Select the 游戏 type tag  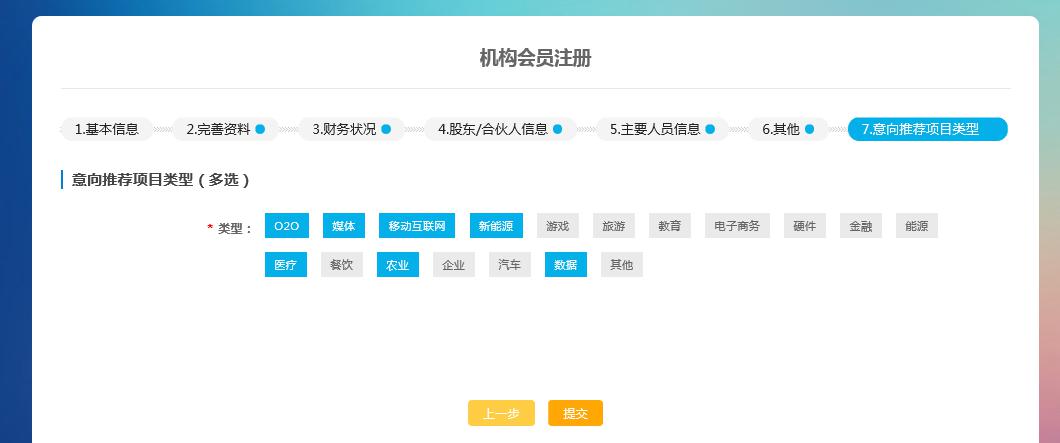[557, 226]
